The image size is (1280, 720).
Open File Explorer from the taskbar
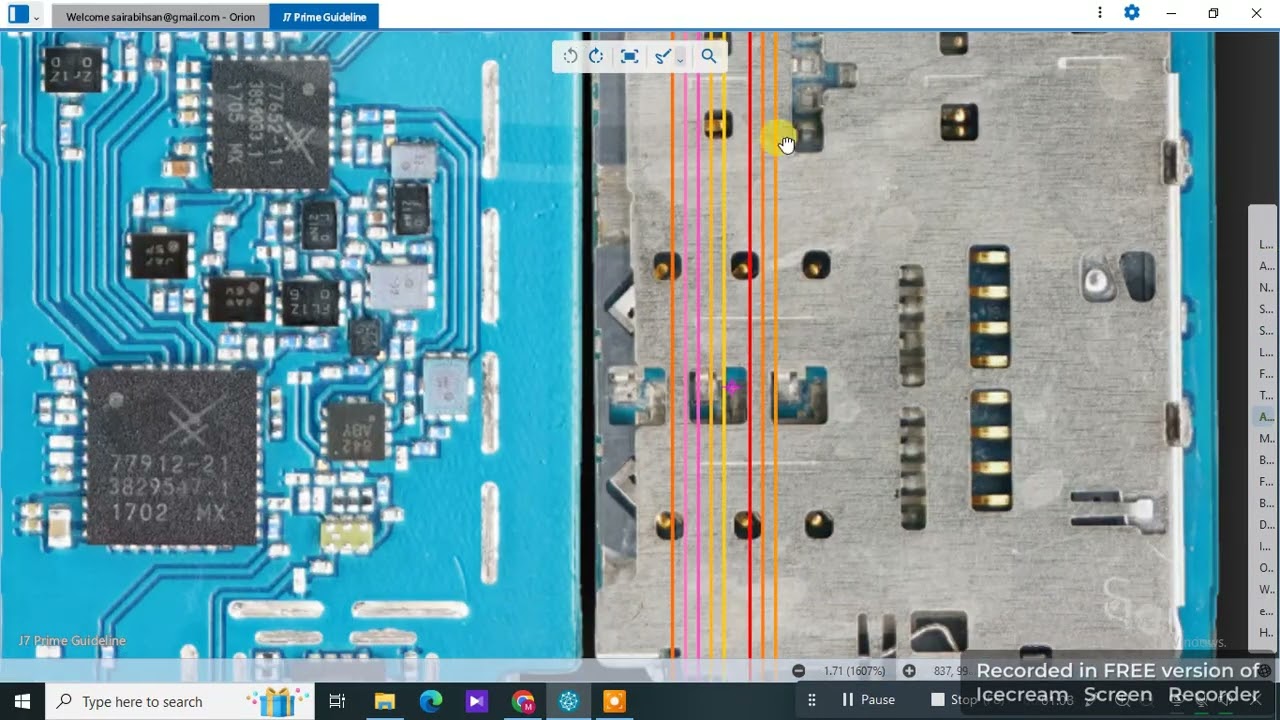click(x=384, y=701)
